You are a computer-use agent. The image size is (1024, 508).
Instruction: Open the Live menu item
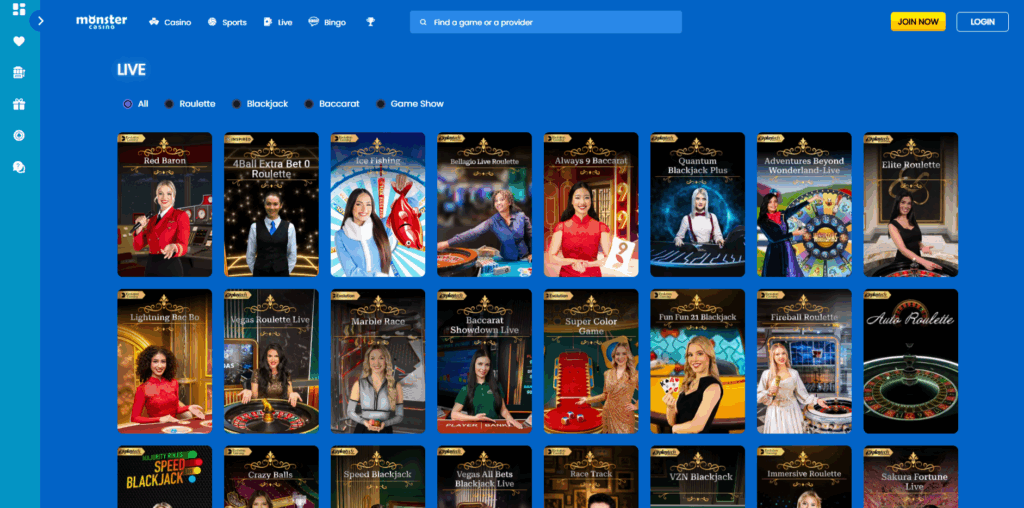[278, 22]
